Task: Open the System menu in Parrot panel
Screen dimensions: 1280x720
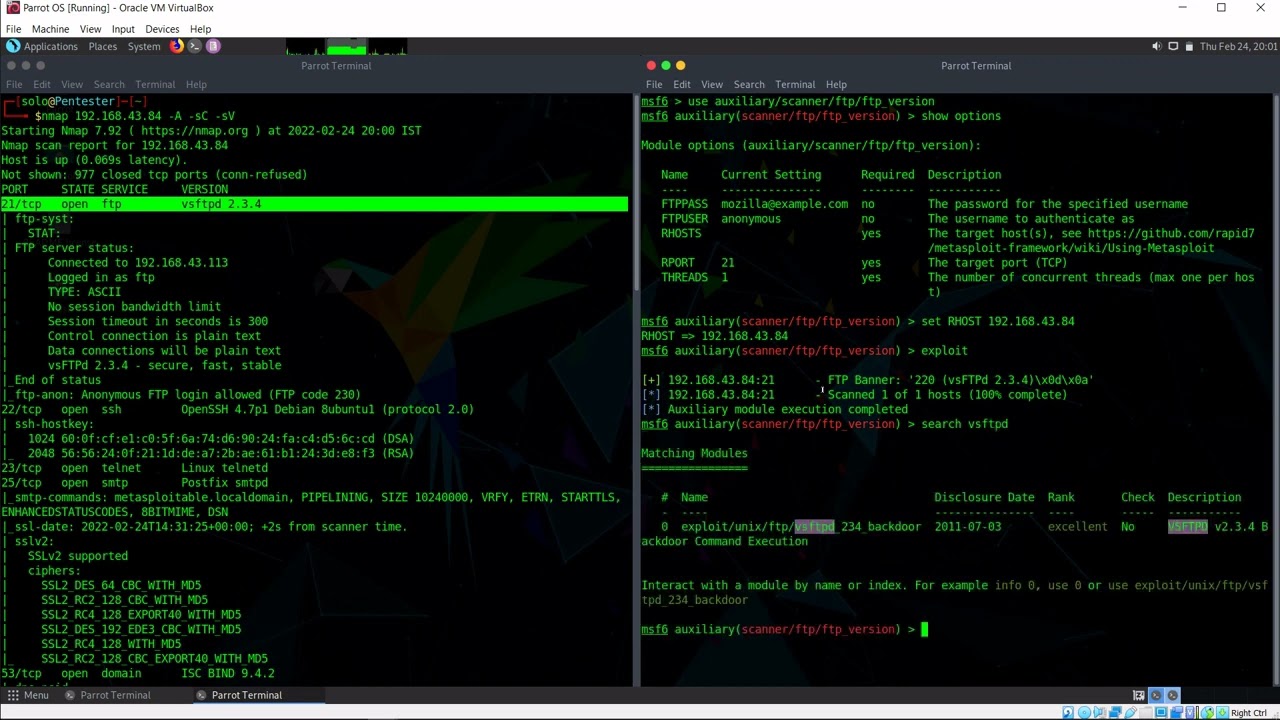Action: (x=144, y=46)
